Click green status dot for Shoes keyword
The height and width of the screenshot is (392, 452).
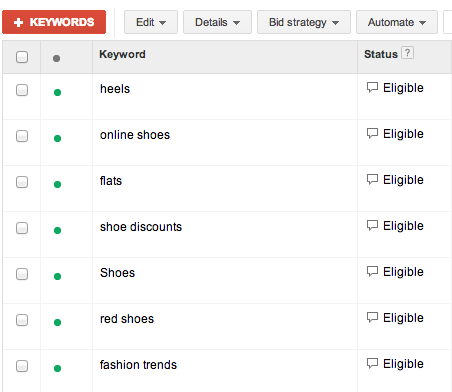tap(57, 276)
